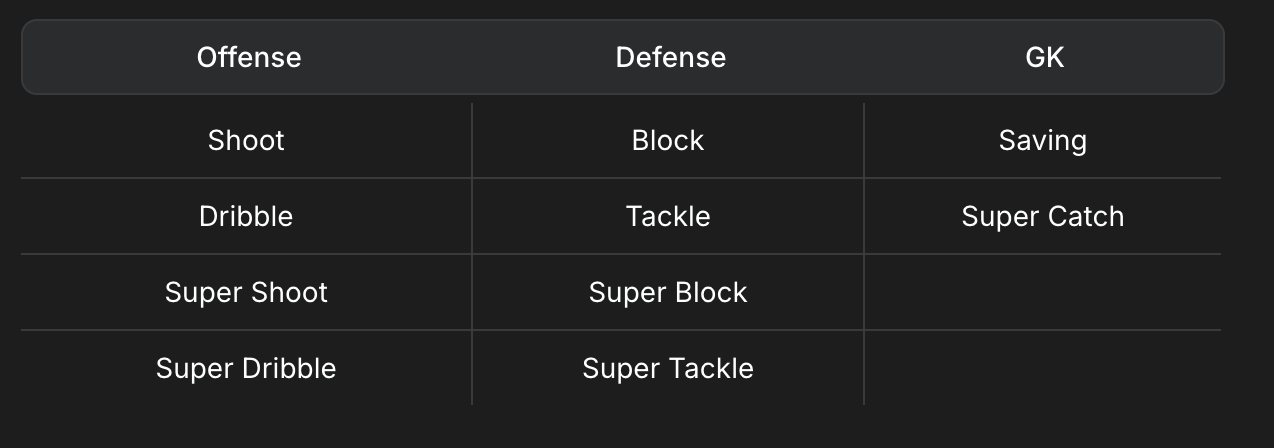Viewport: 1274px width, 448px height.
Task: Select the Tackle skill cell
Action: (x=668, y=217)
